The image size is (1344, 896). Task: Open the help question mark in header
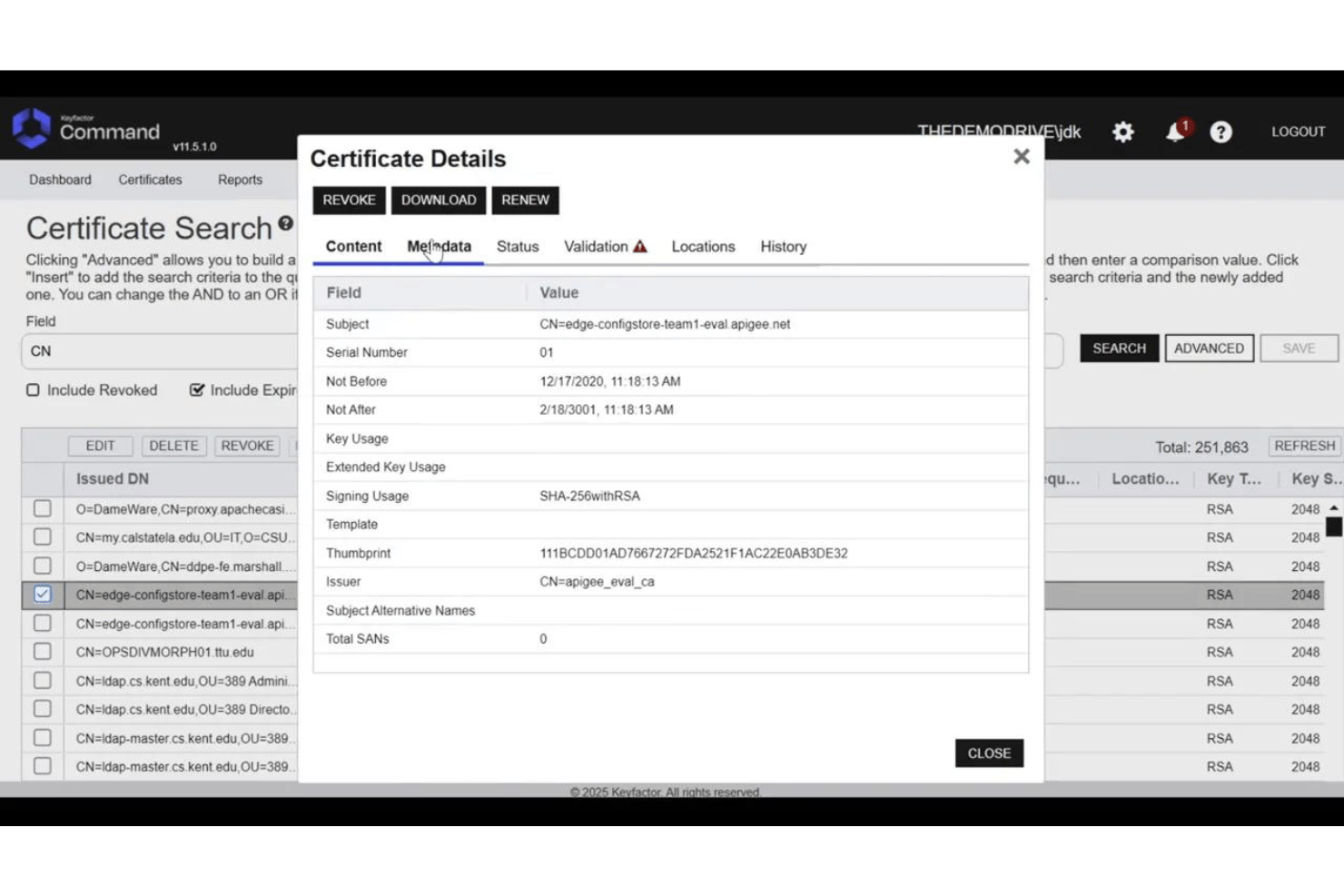click(1220, 133)
